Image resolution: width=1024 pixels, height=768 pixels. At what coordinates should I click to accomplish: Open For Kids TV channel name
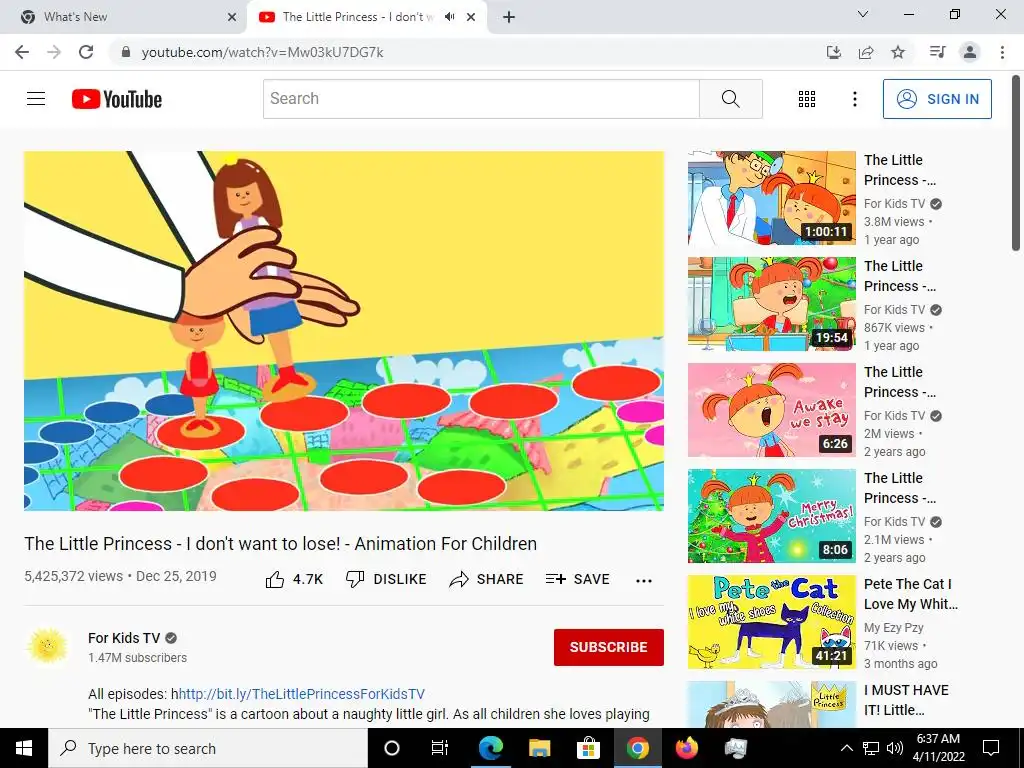124,638
